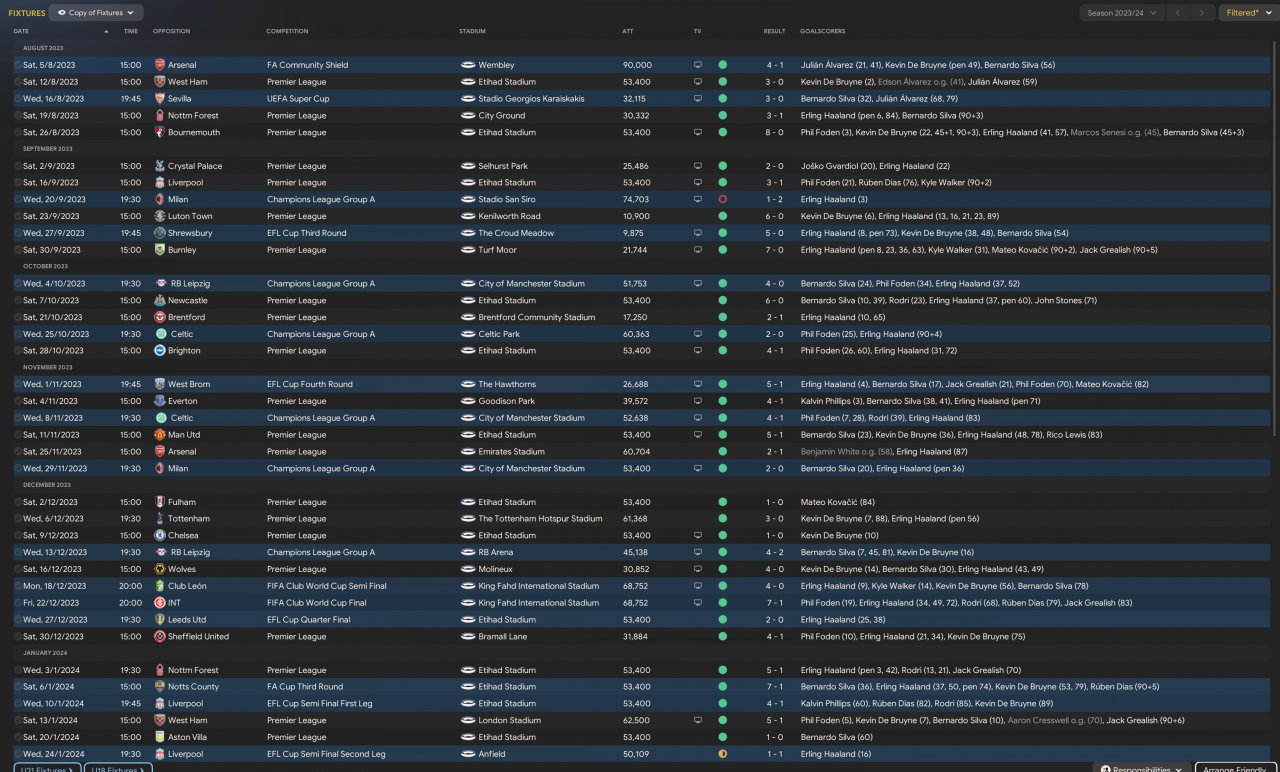Image resolution: width=1280 pixels, height=772 pixels.
Task: Click the Newcastle club badge
Action: tap(159, 300)
